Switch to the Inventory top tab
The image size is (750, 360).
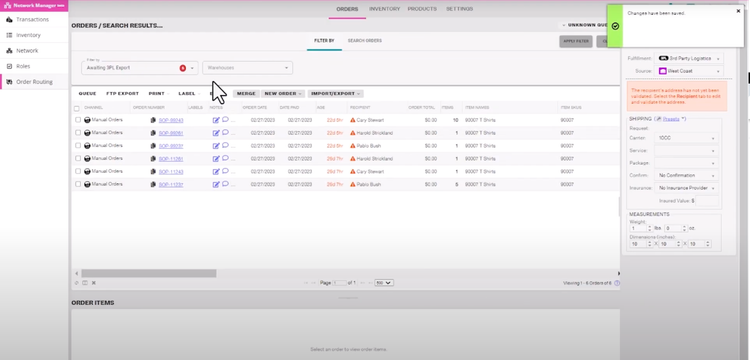(x=385, y=9)
